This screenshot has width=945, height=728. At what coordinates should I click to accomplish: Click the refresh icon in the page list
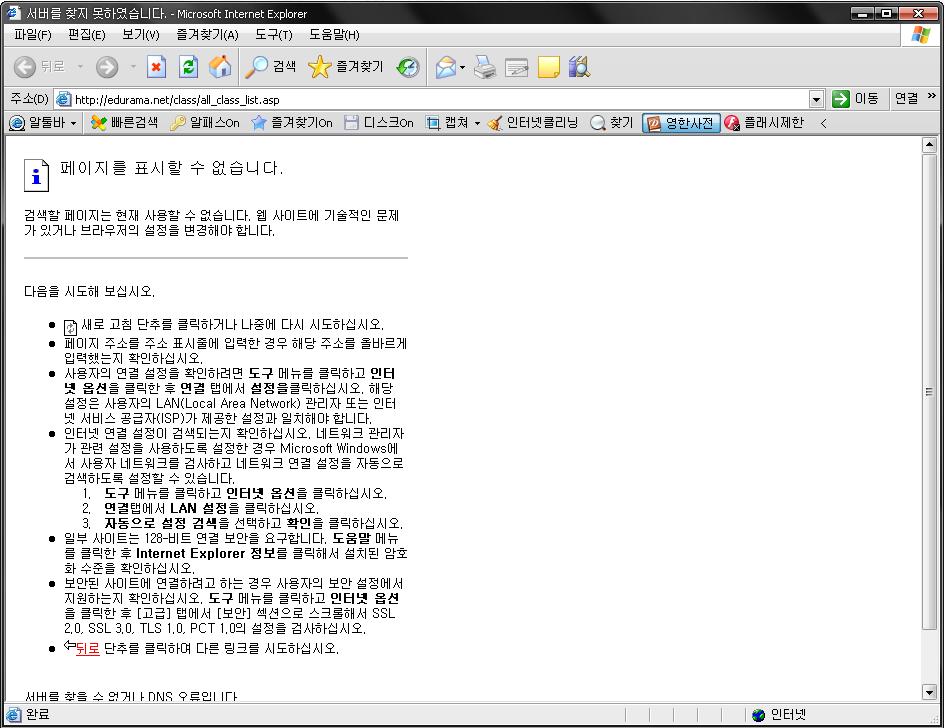point(71,327)
